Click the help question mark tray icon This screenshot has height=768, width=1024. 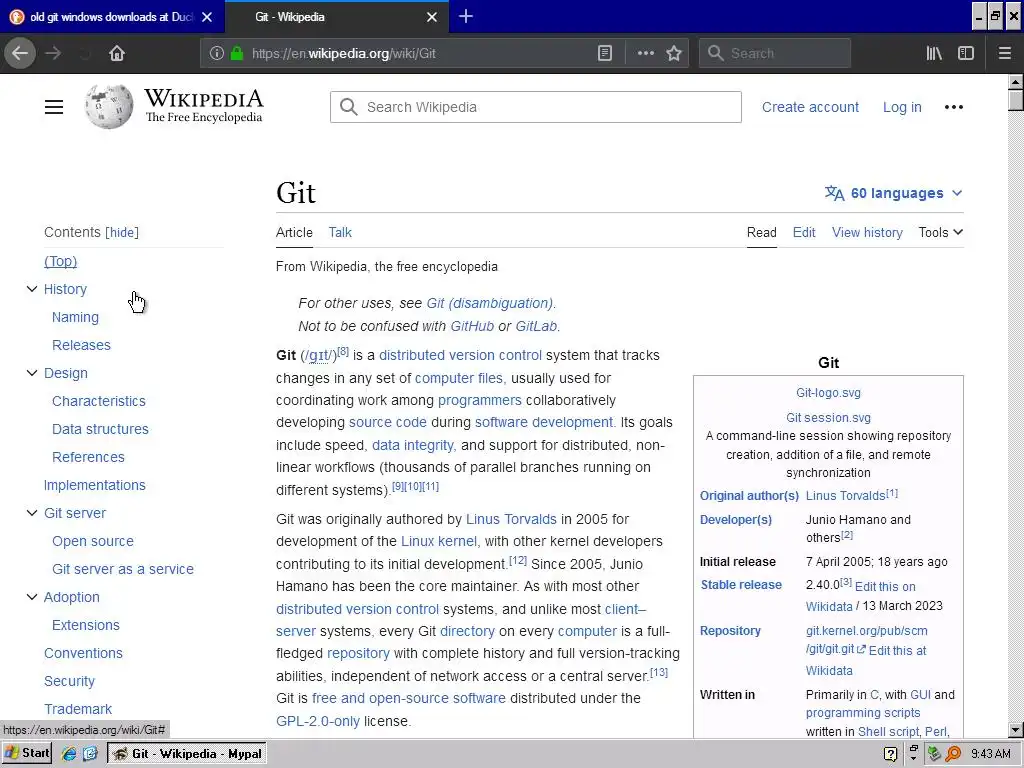coord(890,754)
